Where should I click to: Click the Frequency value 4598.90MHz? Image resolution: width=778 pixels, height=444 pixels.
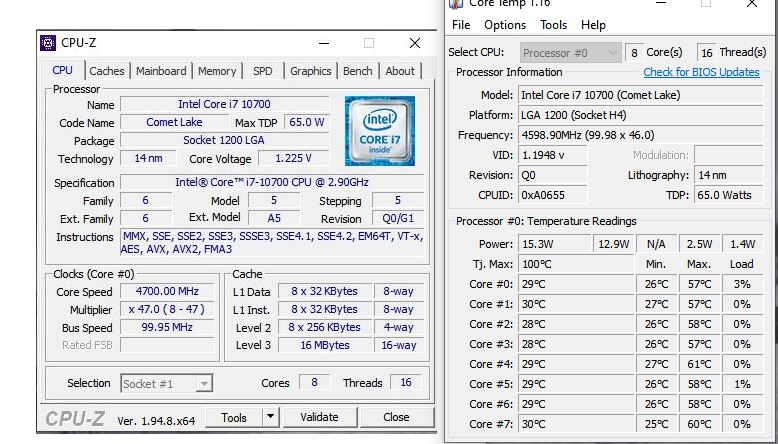(x=641, y=135)
